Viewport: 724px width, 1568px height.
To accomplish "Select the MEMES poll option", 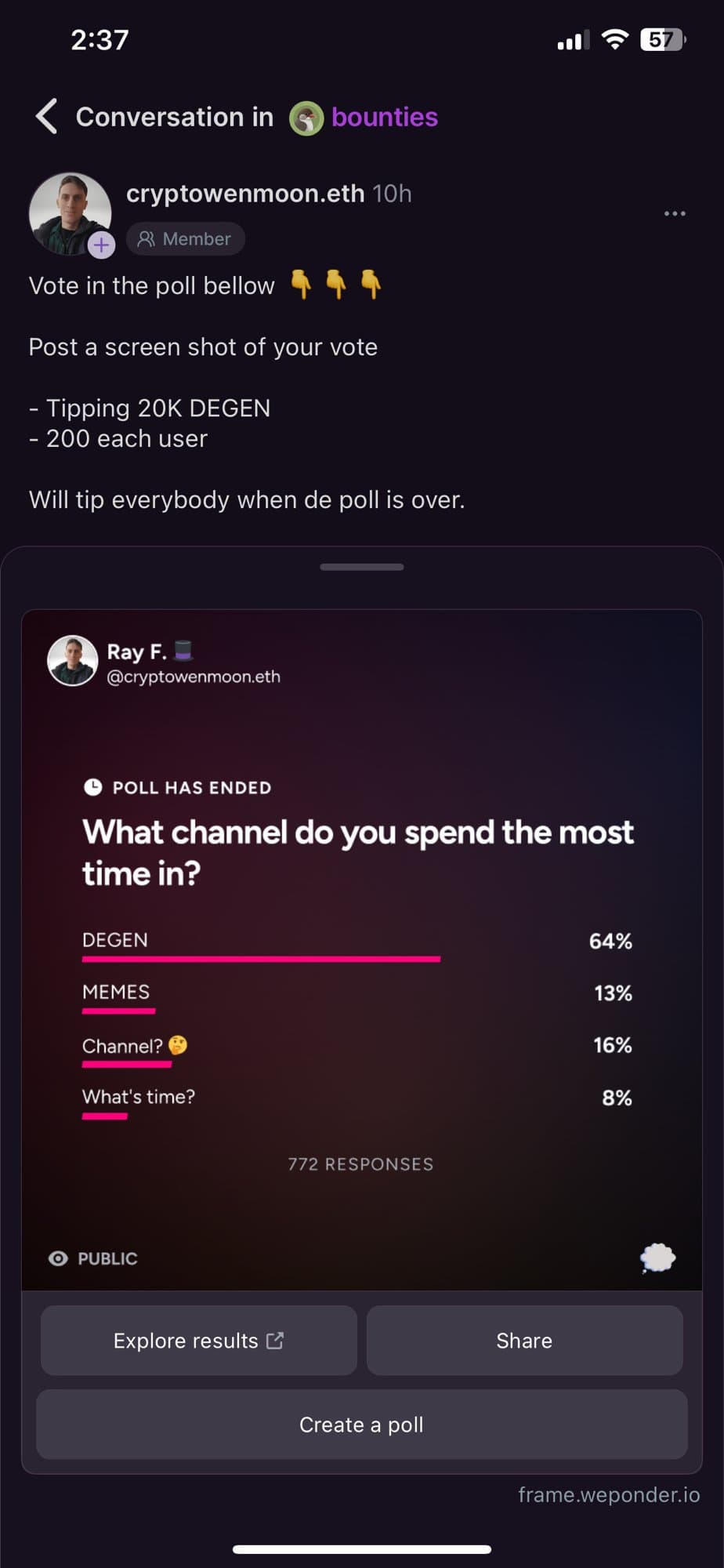I will (357, 997).
